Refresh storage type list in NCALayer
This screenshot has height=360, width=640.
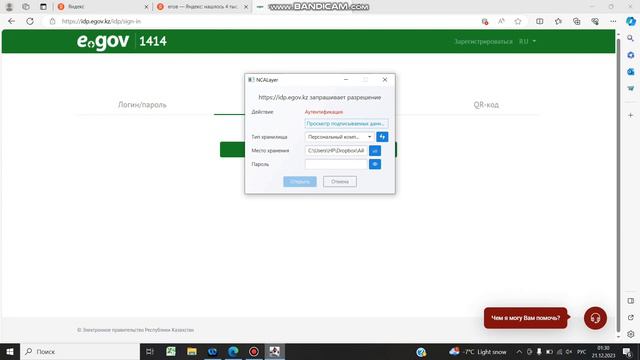tap(382, 137)
